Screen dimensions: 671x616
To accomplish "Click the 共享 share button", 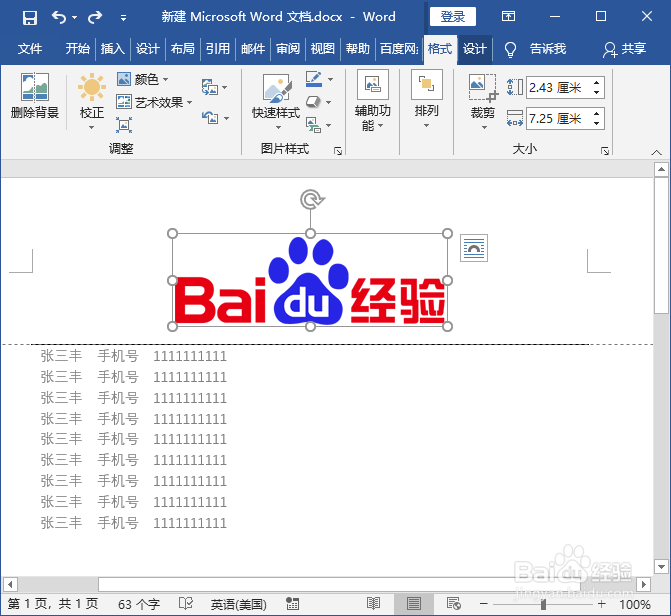I will pos(625,49).
